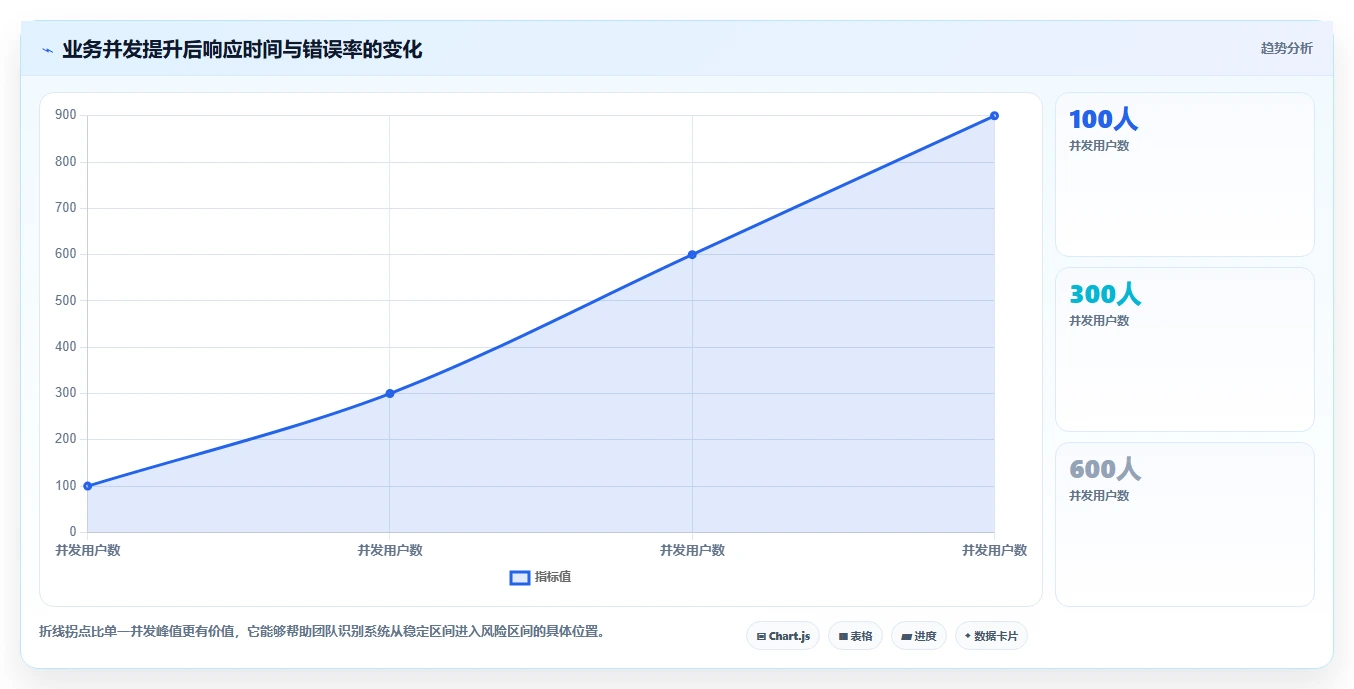Click the footer note starting with 折线拐点
This screenshot has width=1354, height=689.
pyautogui.click(x=322, y=631)
